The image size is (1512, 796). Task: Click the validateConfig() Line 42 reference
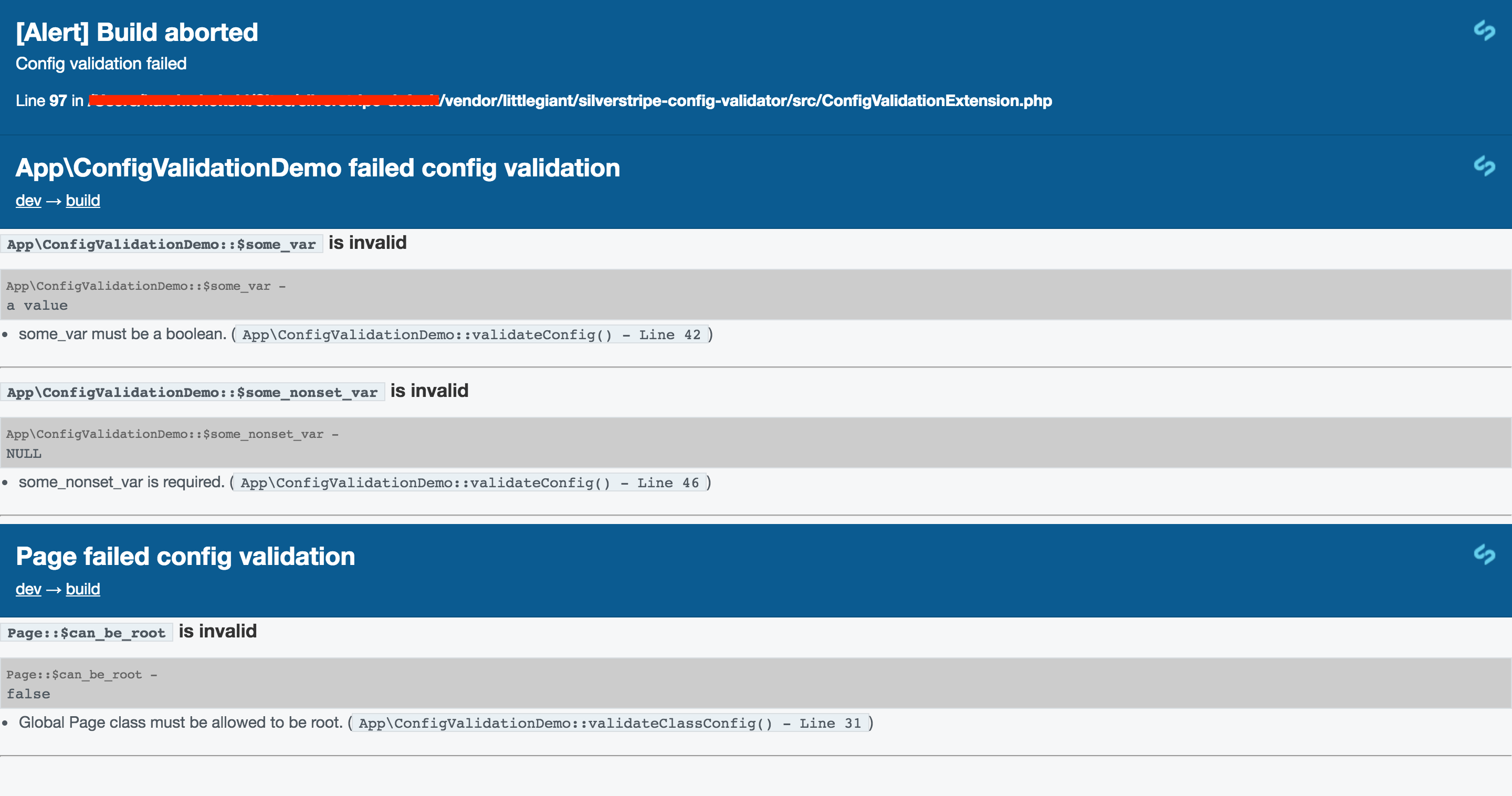click(x=471, y=334)
